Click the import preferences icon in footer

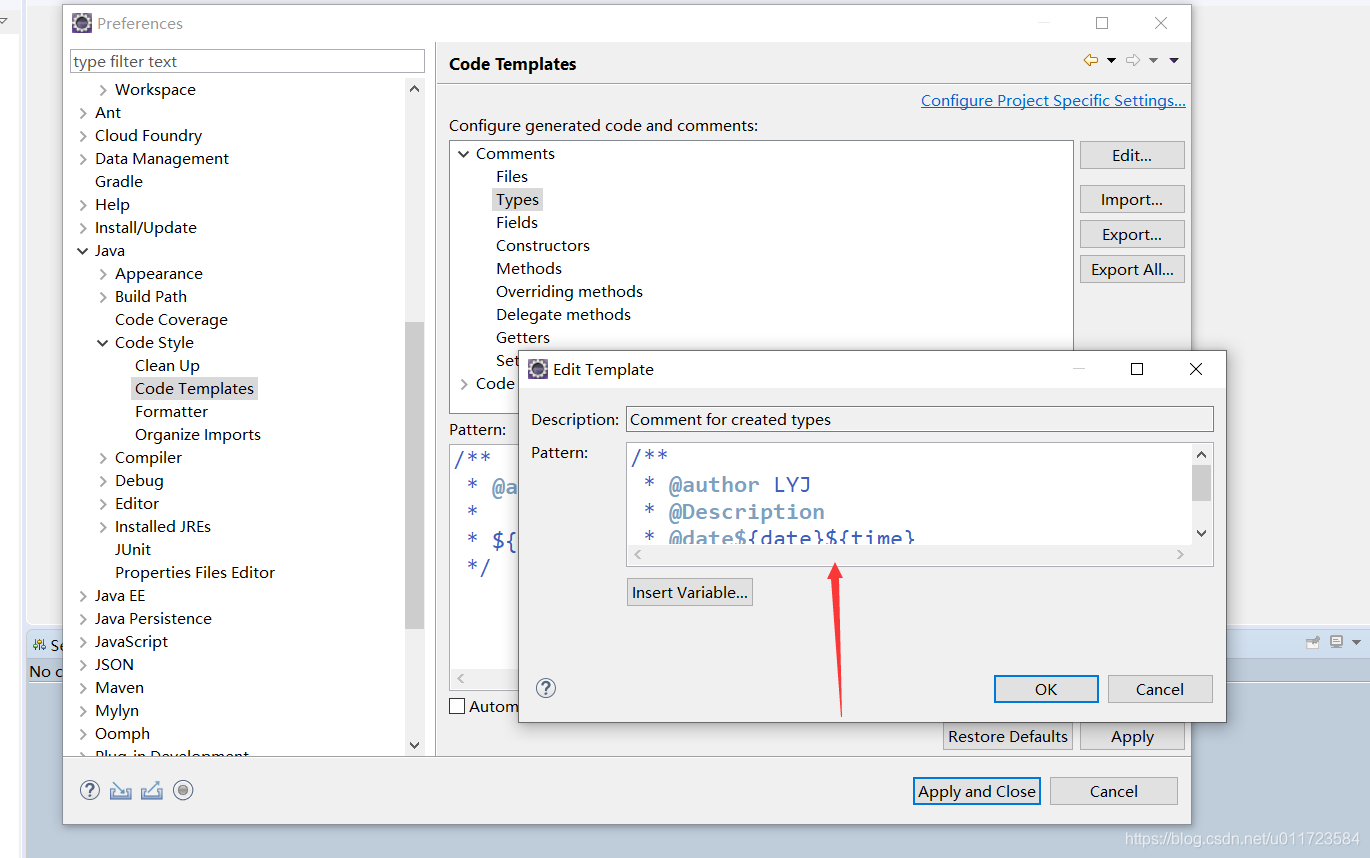(x=121, y=790)
